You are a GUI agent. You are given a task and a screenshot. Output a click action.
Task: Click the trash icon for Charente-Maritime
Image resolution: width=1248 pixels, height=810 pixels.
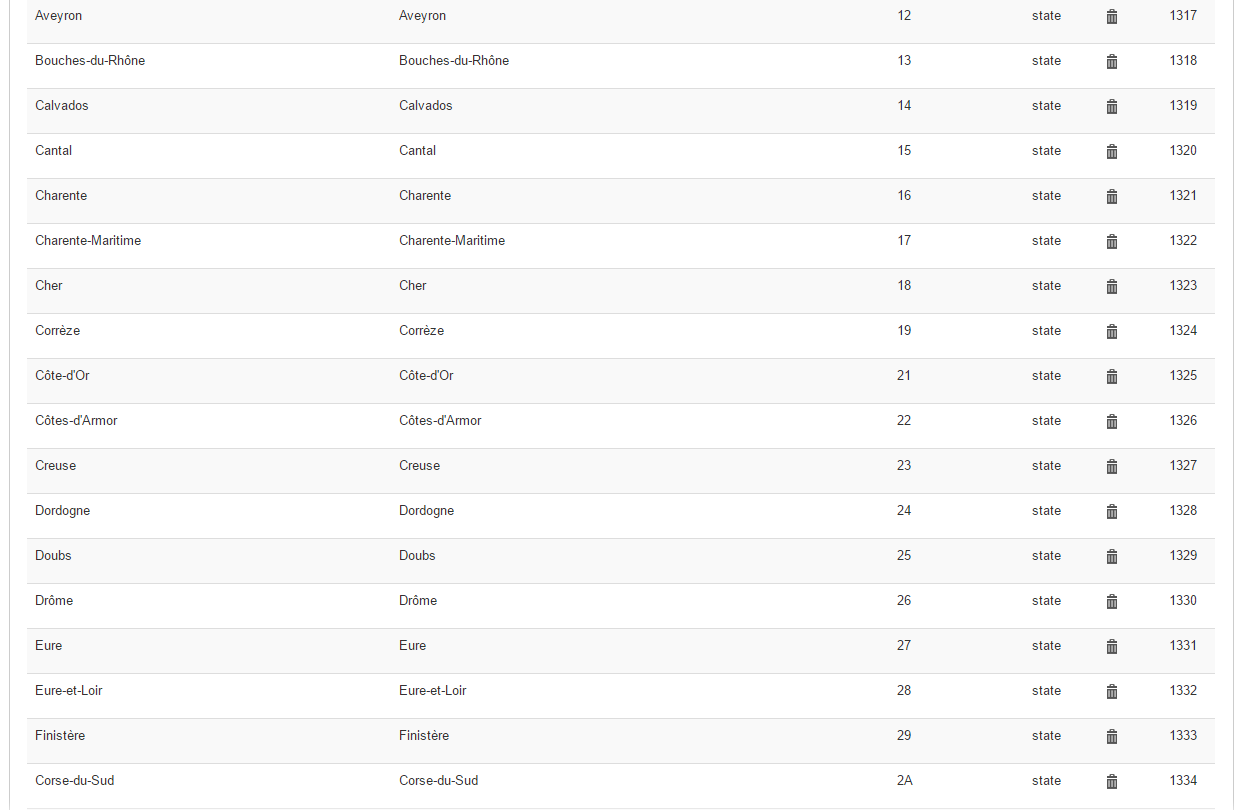coord(1112,242)
